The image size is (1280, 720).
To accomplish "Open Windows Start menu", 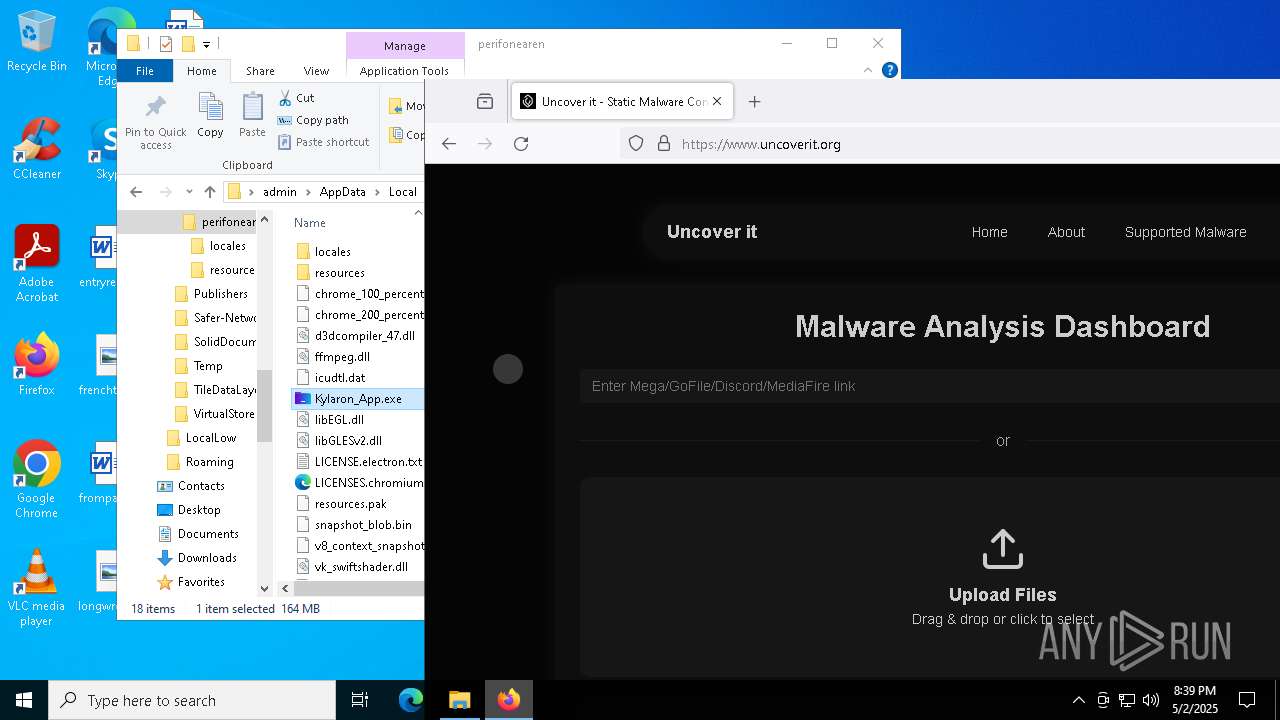I will [x=24, y=700].
